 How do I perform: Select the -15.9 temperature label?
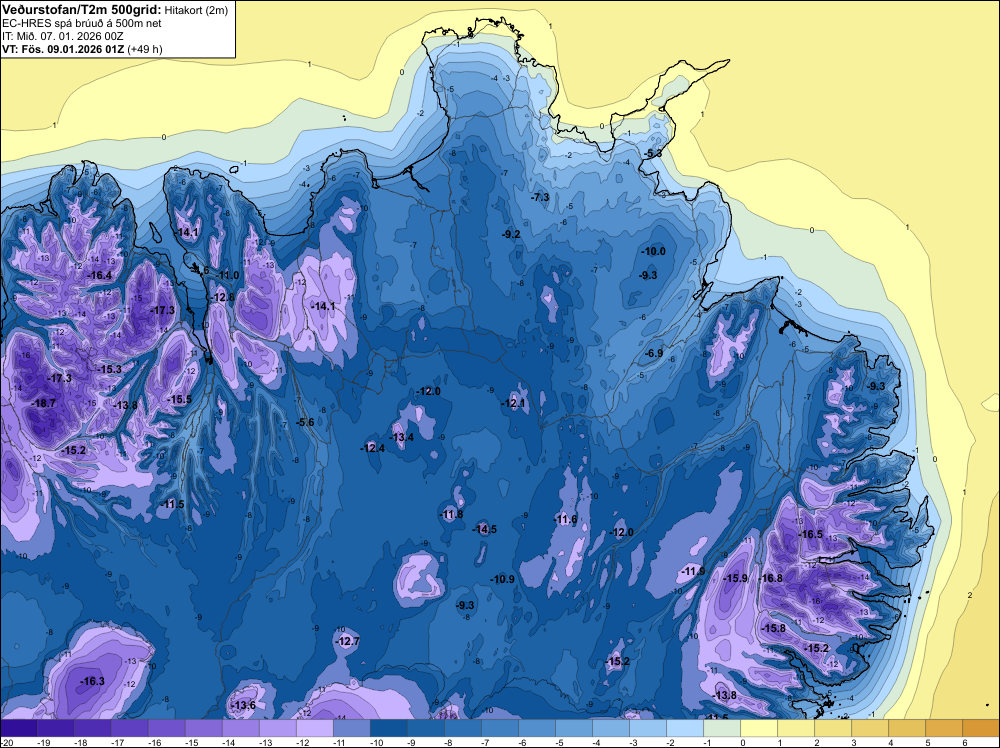[x=736, y=578]
